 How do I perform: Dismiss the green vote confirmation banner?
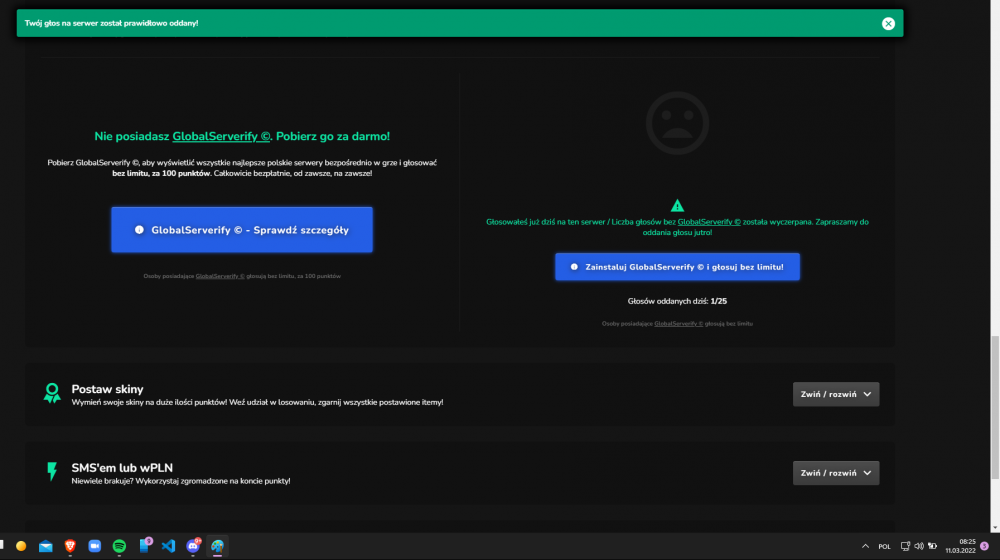click(888, 24)
